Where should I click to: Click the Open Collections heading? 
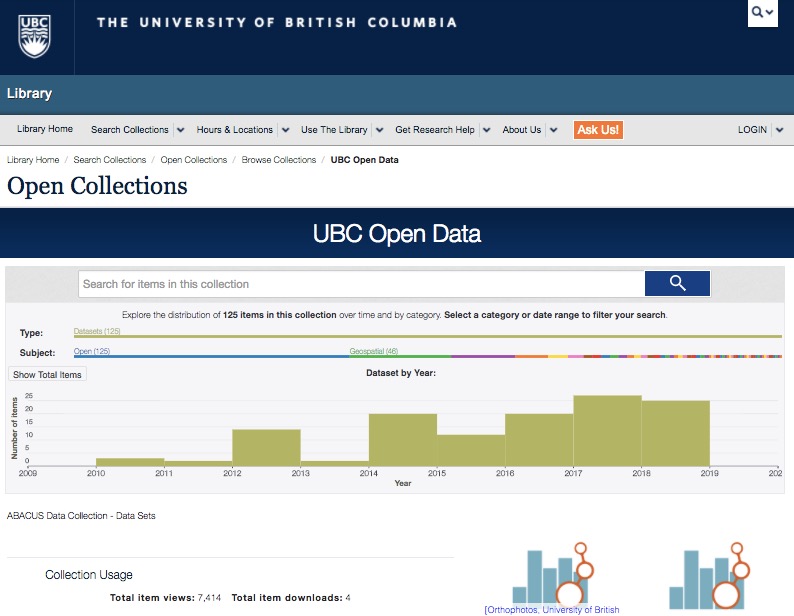(97, 186)
